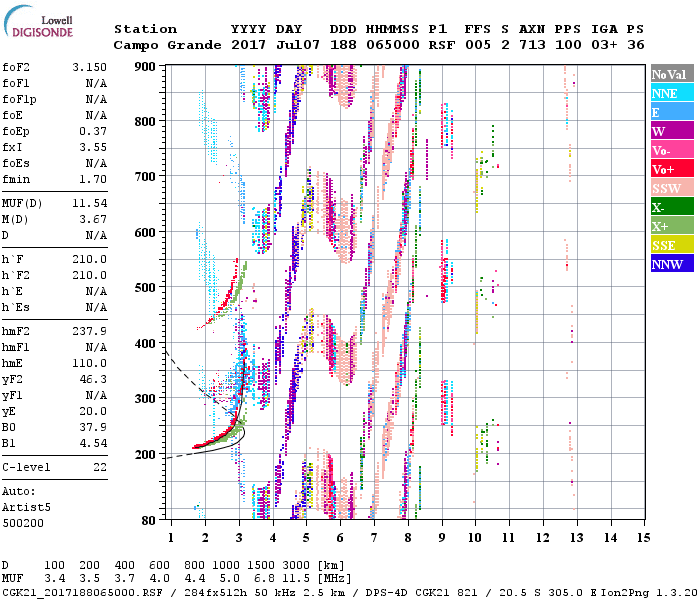Select the NoVal legend swatch
The width and height of the screenshot is (700, 600).
671,74
